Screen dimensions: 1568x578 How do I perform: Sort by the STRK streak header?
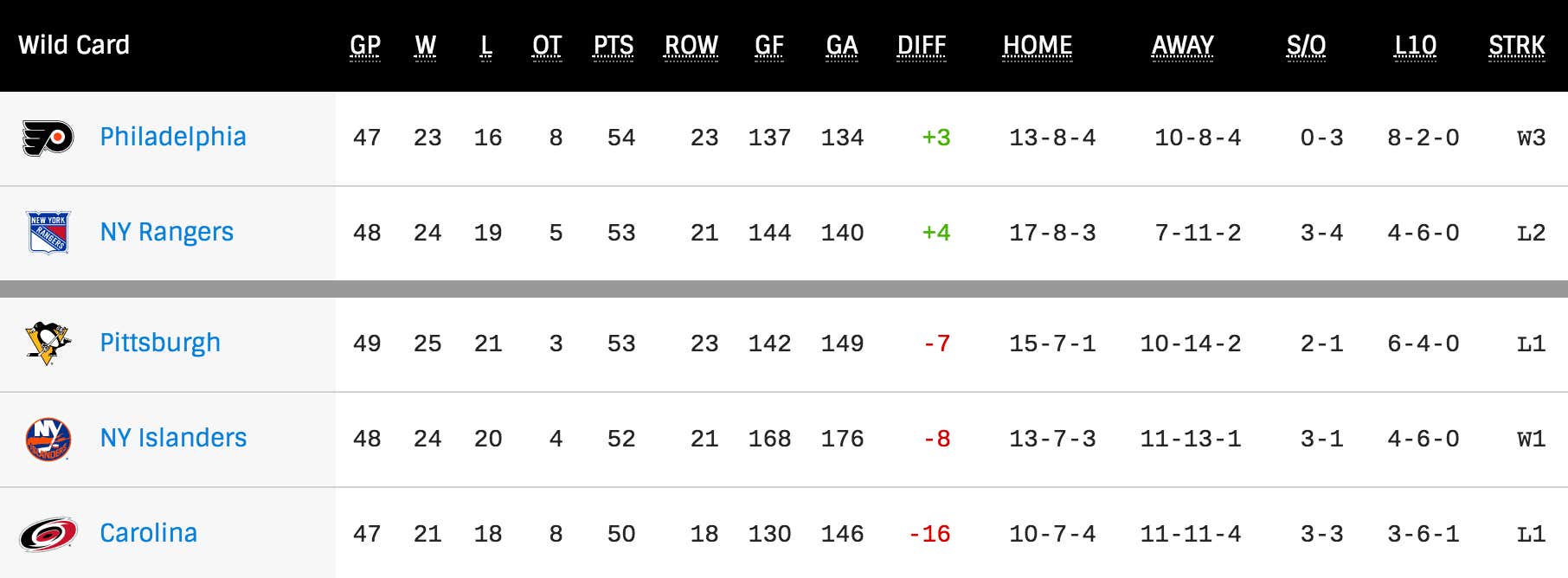pos(1517,45)
